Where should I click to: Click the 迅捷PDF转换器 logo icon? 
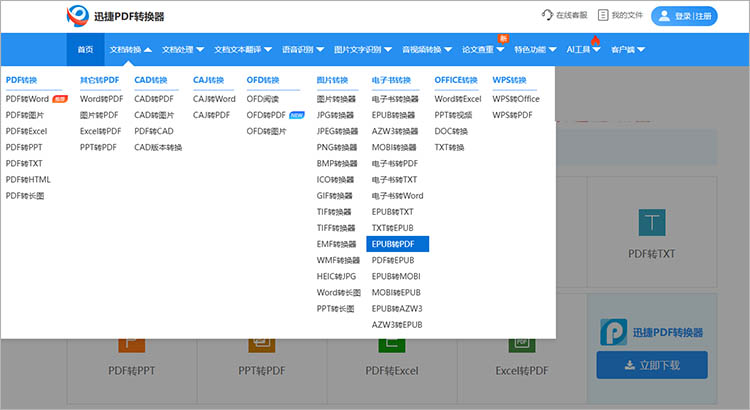[x=77, y=16]
